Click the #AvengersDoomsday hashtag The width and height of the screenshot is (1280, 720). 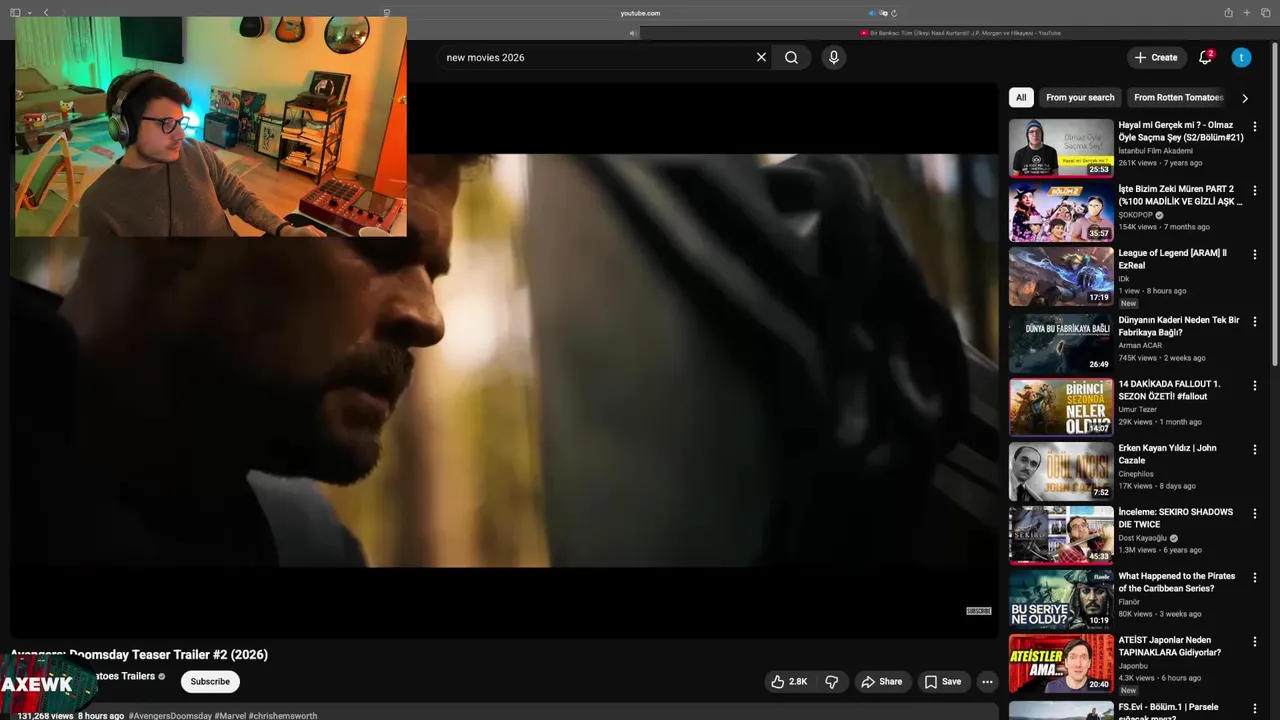click(x=170, y=716)
